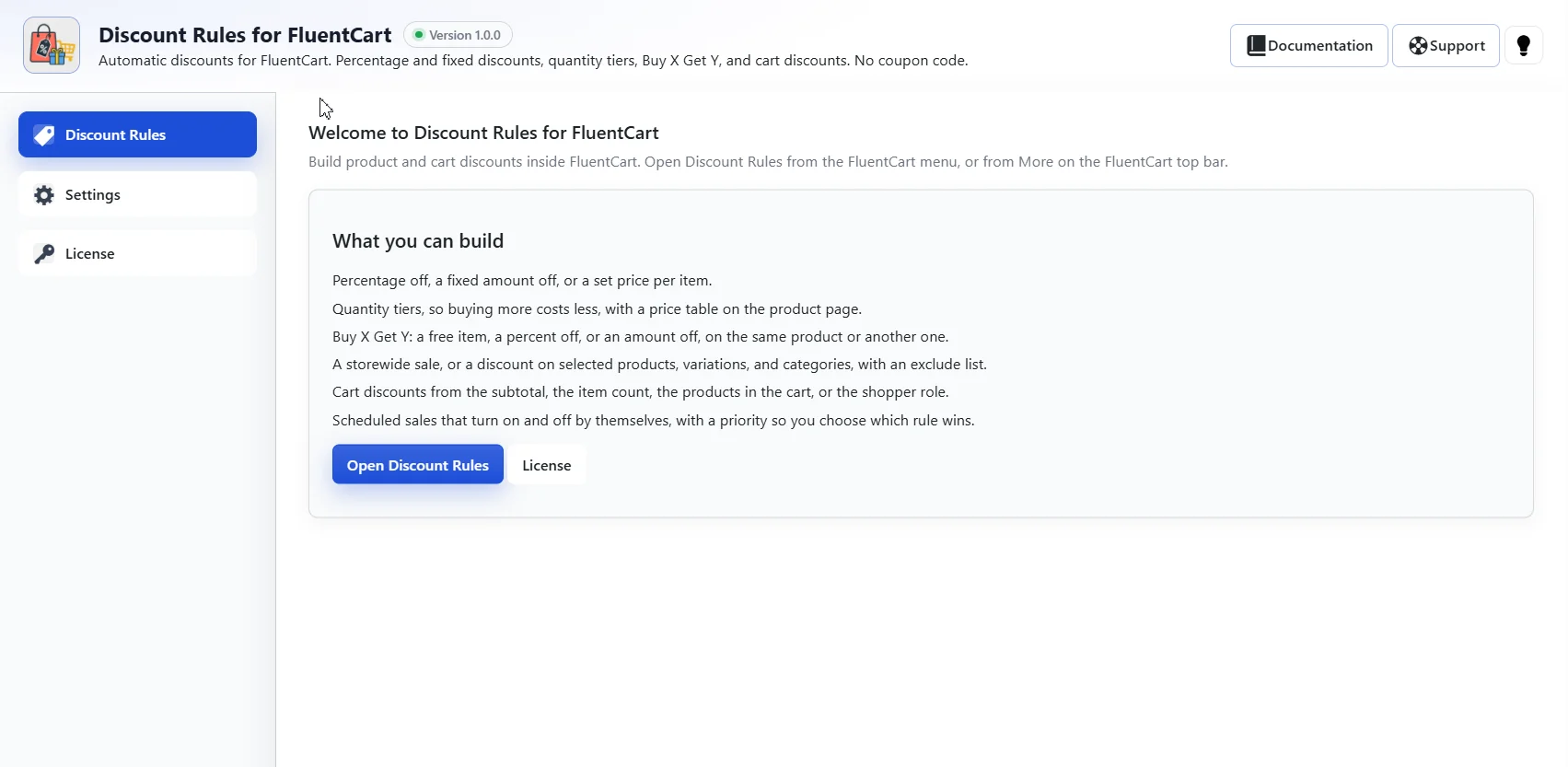The width and height of the screenshot is (1568, 767).
Task: Click the License button in welcome card
Action: pyautogui.click(x=547, y=464)
